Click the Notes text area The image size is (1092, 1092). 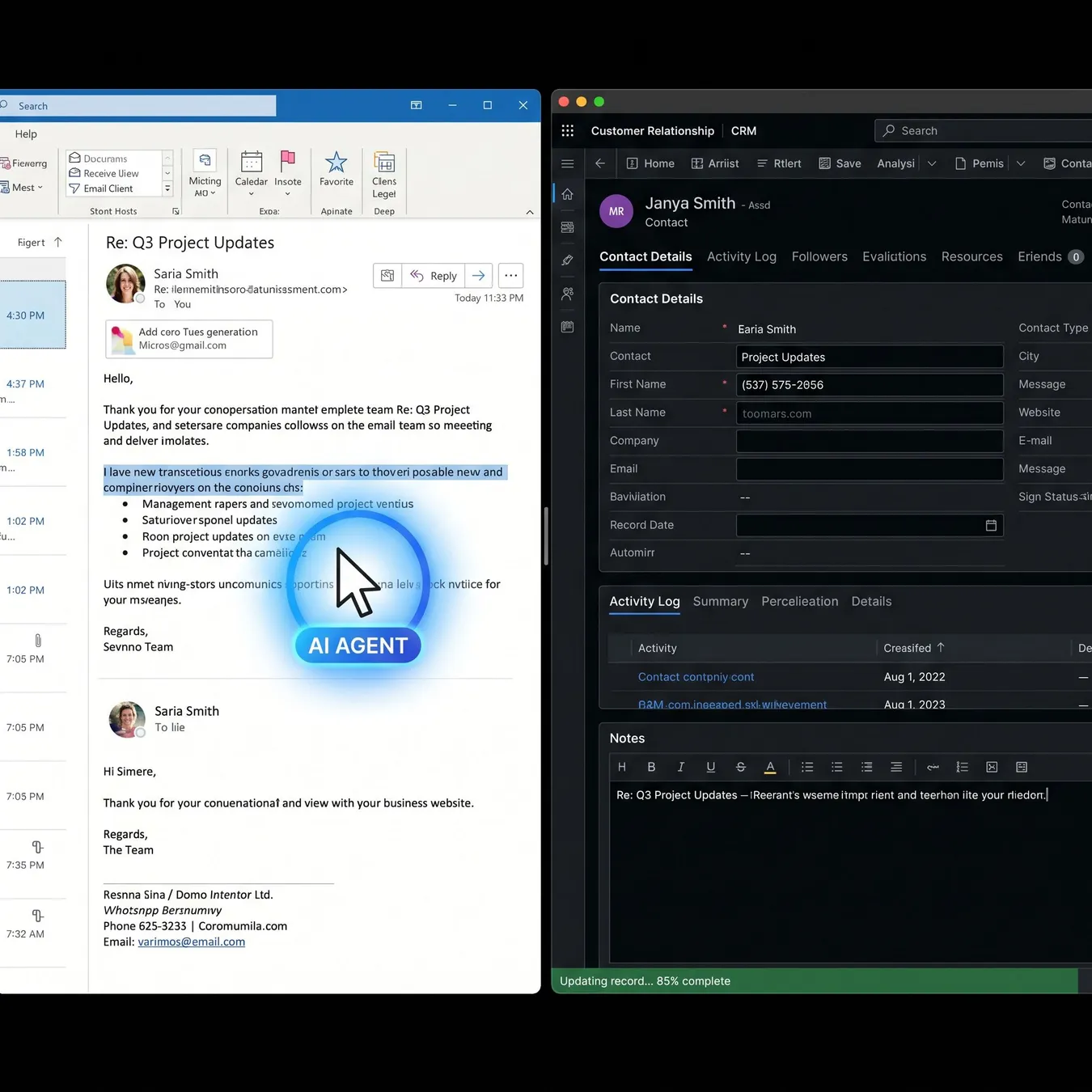(849, 871)
